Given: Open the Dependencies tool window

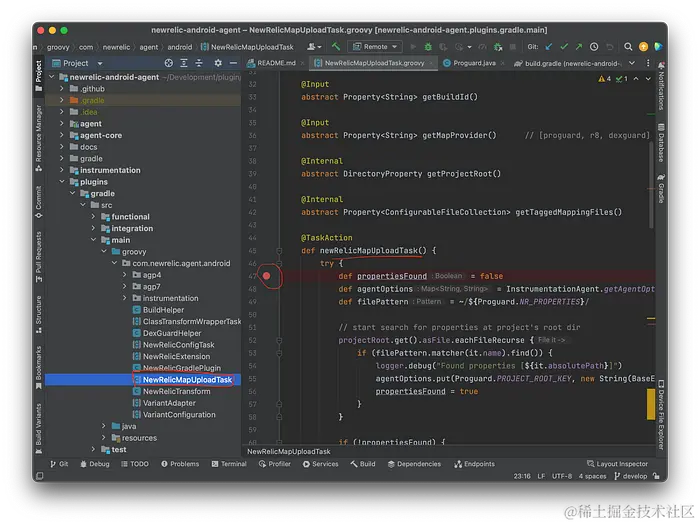Looking at the screenshot, I should (x=414, y=464).
